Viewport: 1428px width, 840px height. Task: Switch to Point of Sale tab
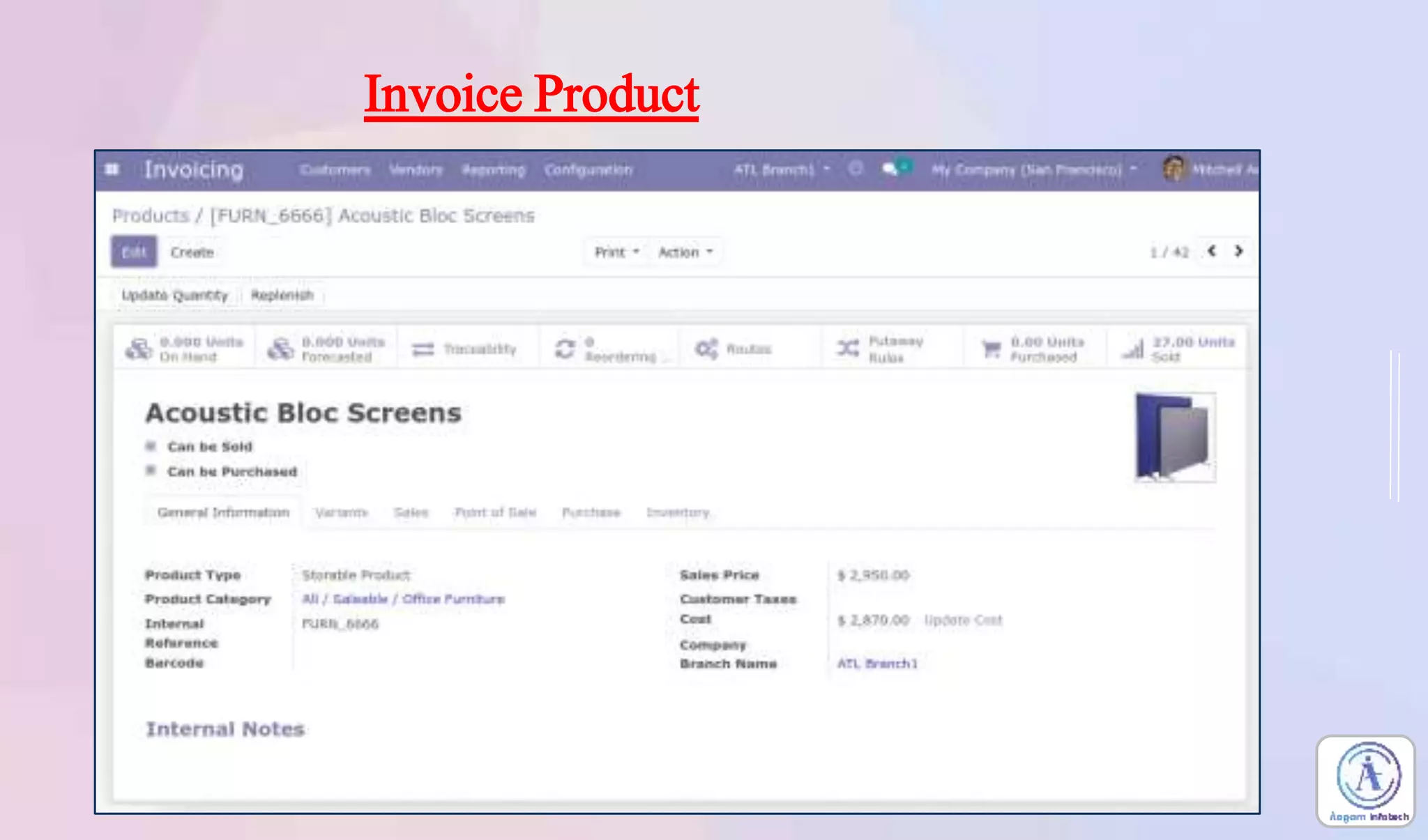tap(495, 512)
